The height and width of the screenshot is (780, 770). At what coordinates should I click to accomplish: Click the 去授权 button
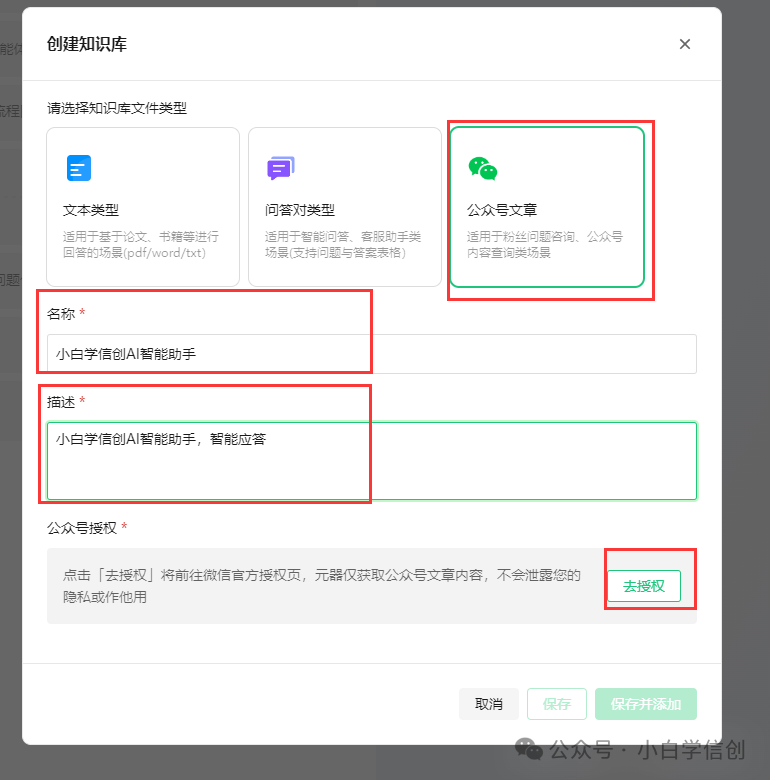(x=644, y=586)
